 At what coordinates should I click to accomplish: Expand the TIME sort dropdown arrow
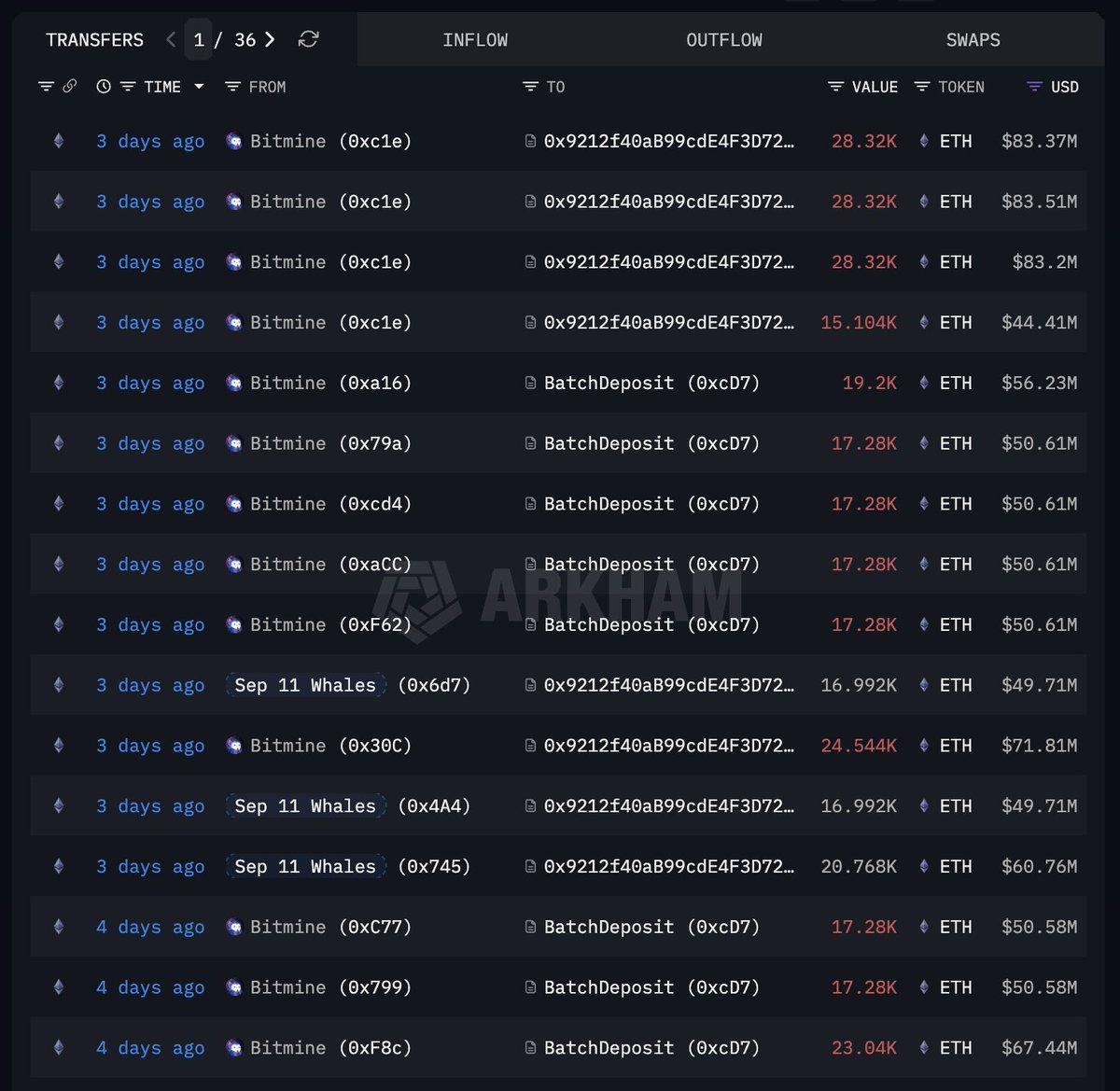[x=199, y=86]
